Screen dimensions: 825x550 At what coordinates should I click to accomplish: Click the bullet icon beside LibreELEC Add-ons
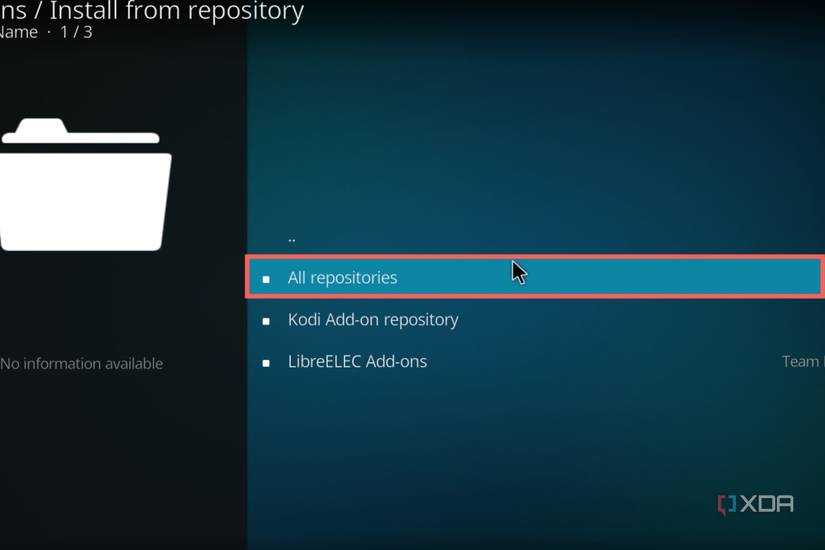tap(266, 363)
